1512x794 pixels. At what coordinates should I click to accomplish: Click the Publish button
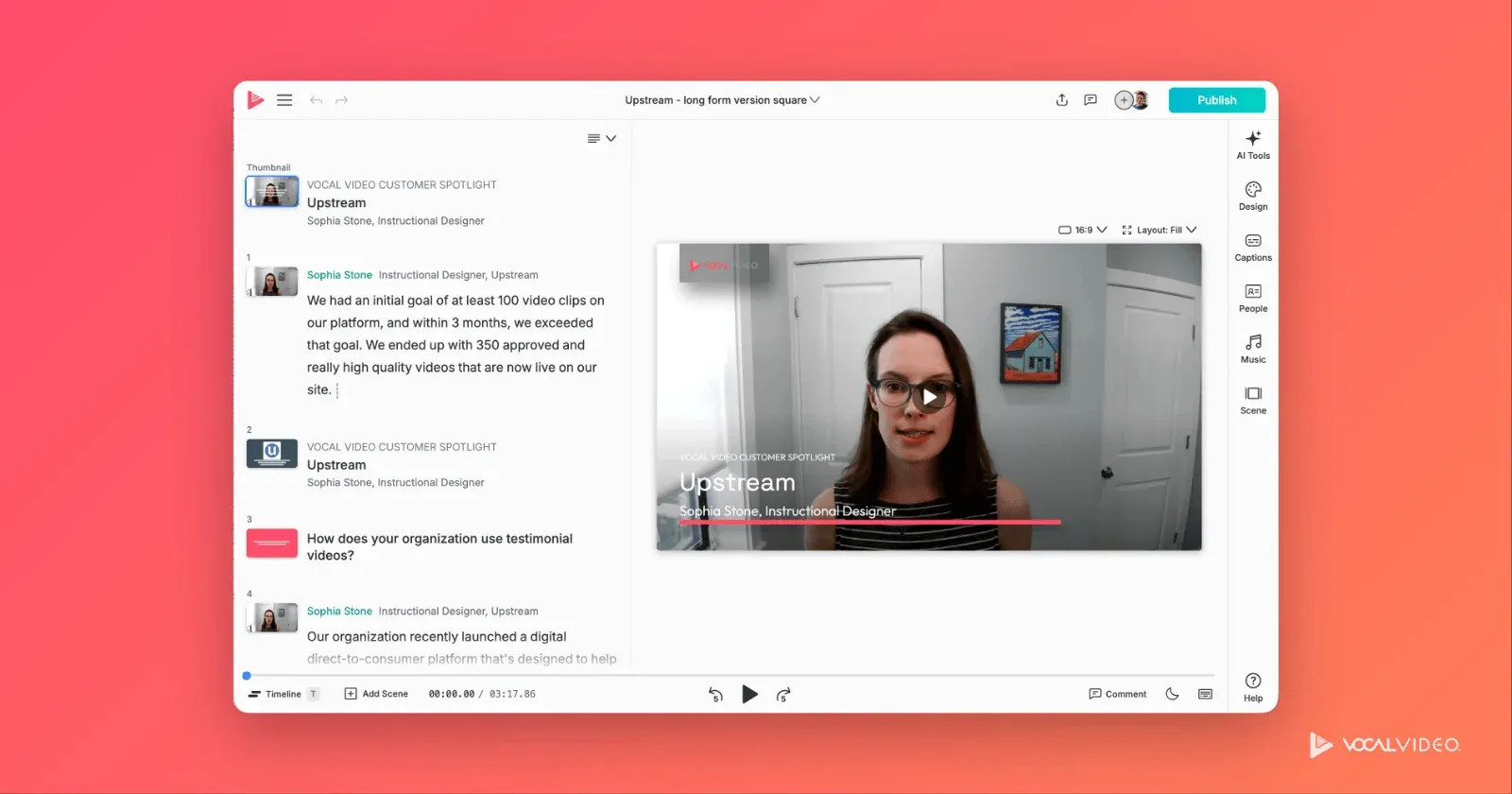click(1216, 100)
